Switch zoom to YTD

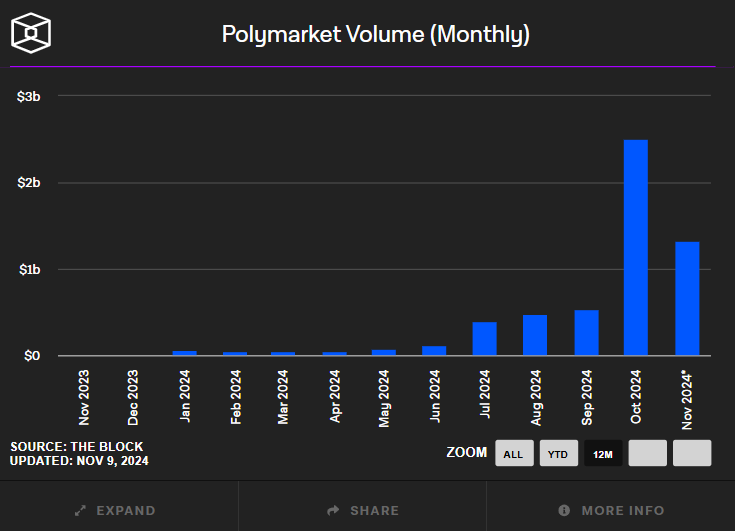click(x=559, y=453)
